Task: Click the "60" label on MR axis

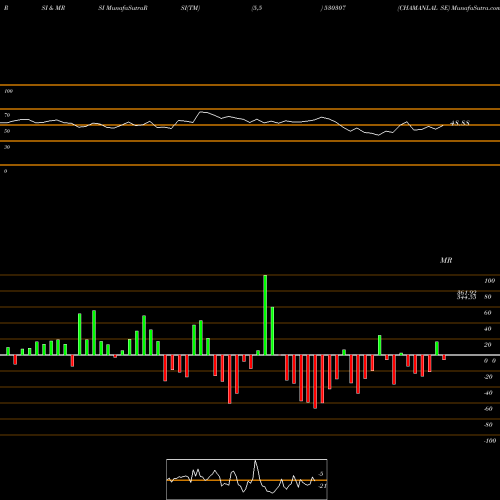Action: (488, 313)
